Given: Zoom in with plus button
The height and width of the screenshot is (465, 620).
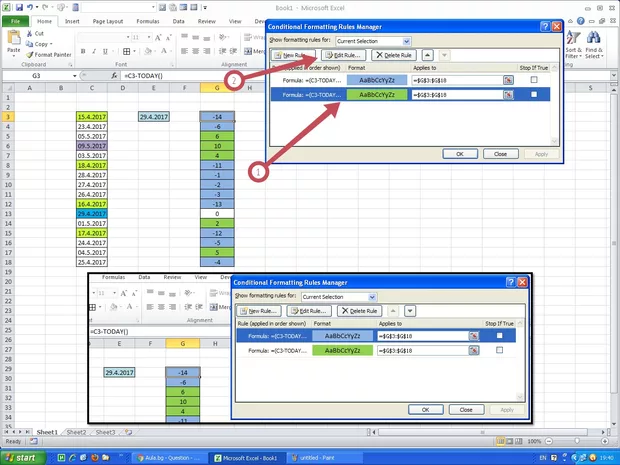Looking at the screenshot, I should [x=605, y=441].
